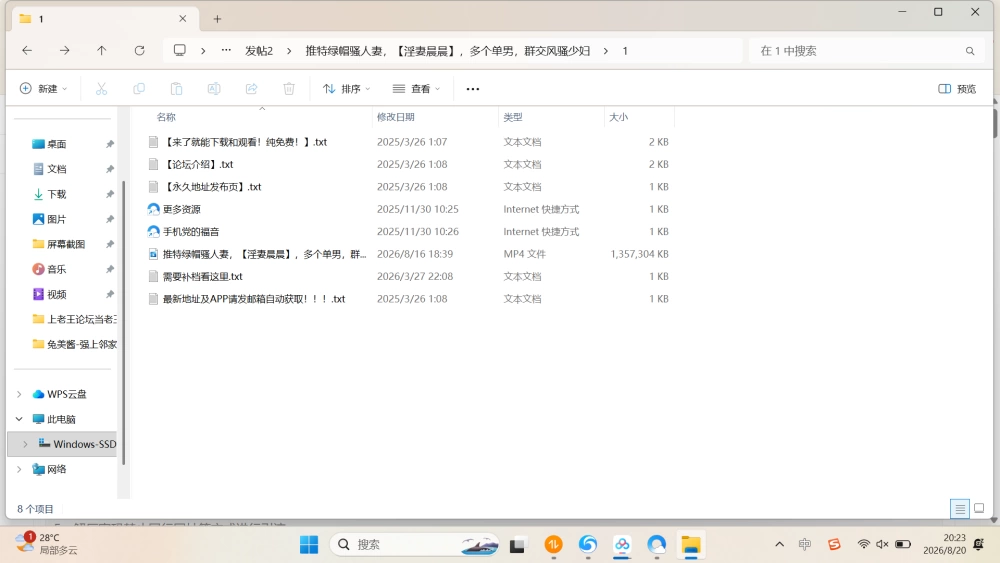
Task: Click chevron after 发帖2 breadcrumb
Action: (289, 51)
